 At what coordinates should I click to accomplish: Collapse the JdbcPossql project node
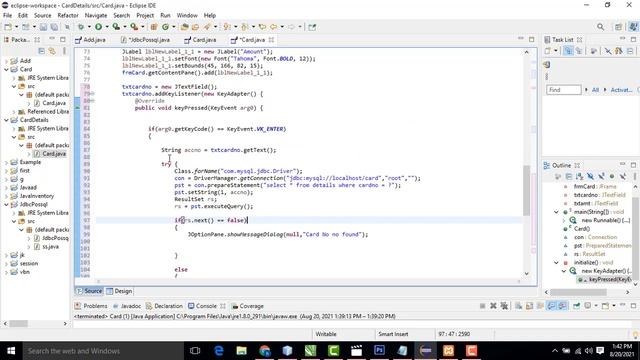coord(7,204)
